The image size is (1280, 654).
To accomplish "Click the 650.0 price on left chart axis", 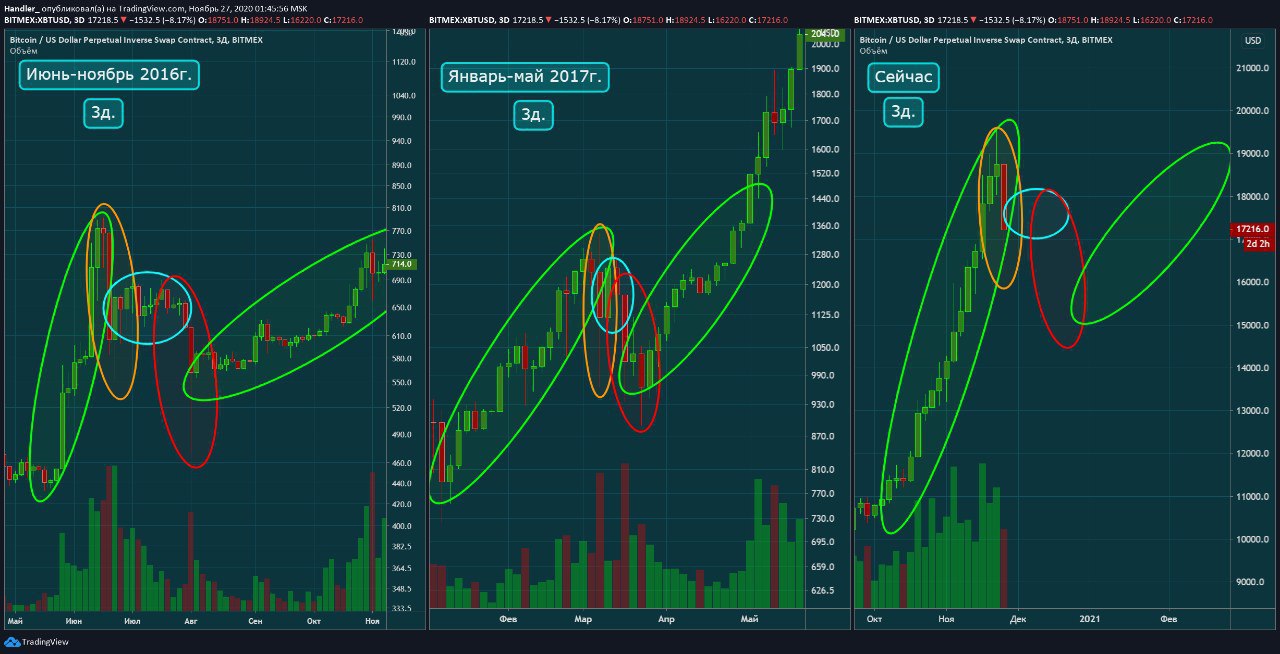I will (x=402, y=308).
